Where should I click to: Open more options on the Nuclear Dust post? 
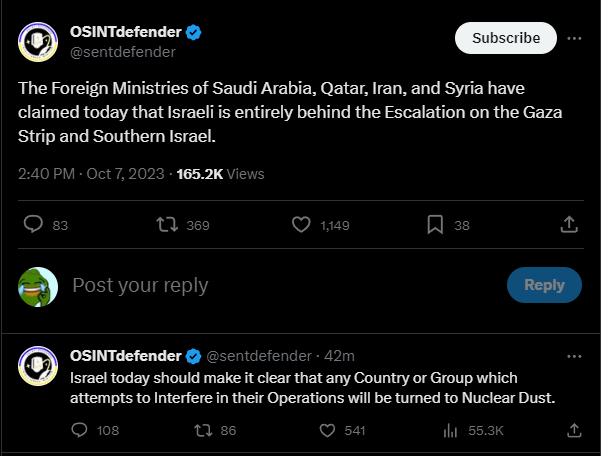coord(574,356)
